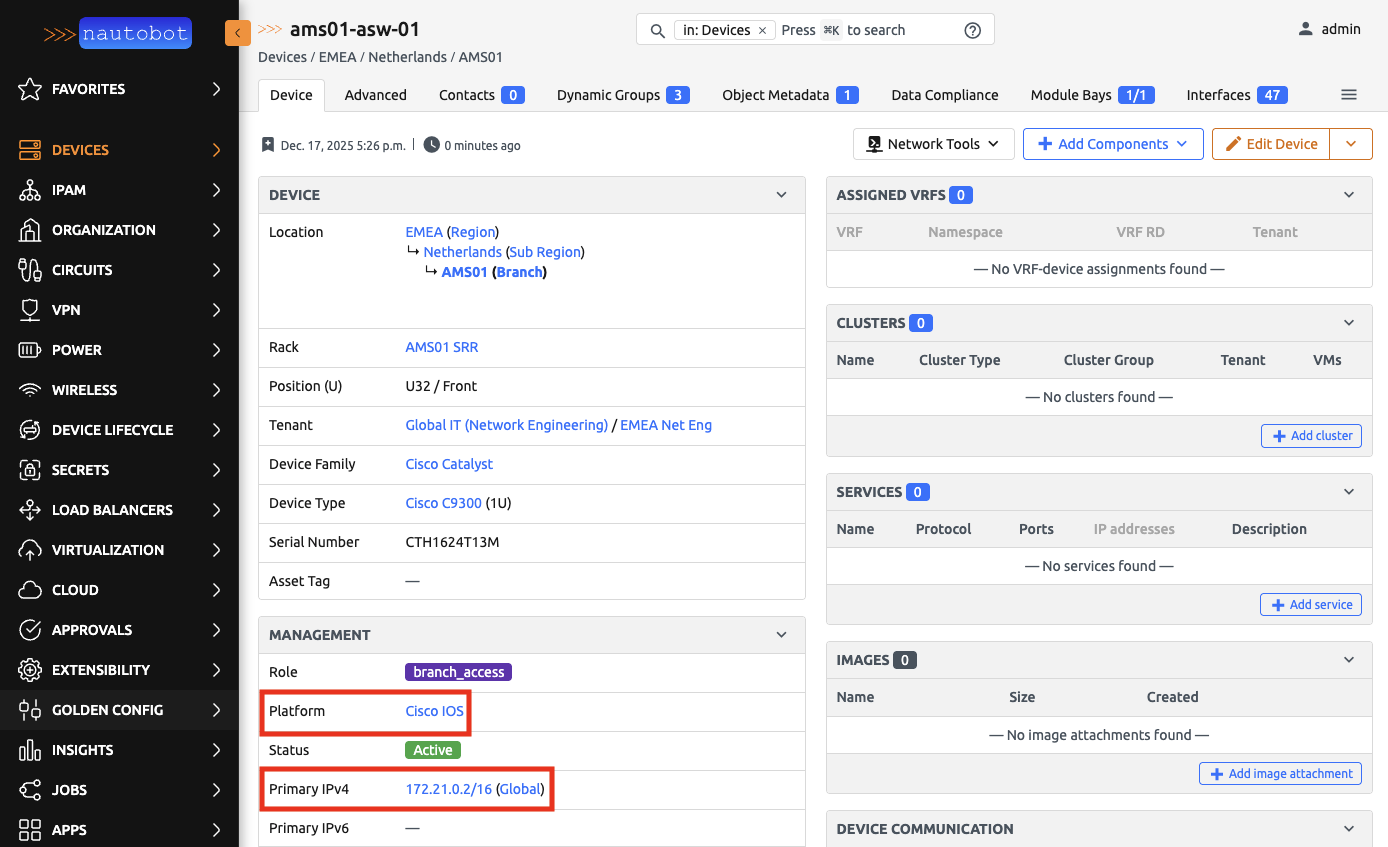This screenshot has height=847, width=1388.
Task: Open the AMS01 SRR rack link
Action: click(441, 347)
